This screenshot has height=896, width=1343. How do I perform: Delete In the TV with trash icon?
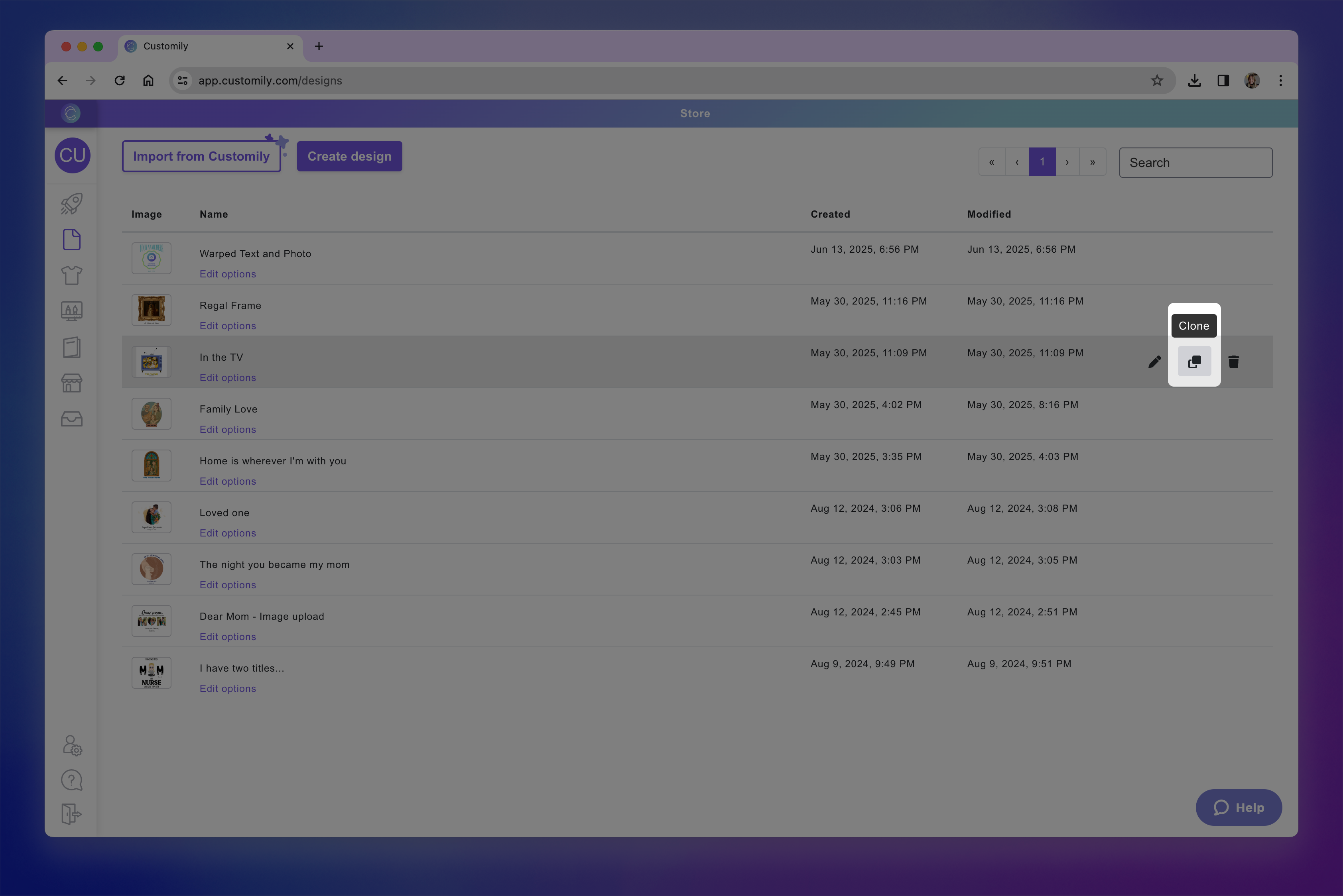click(1233, 362)
